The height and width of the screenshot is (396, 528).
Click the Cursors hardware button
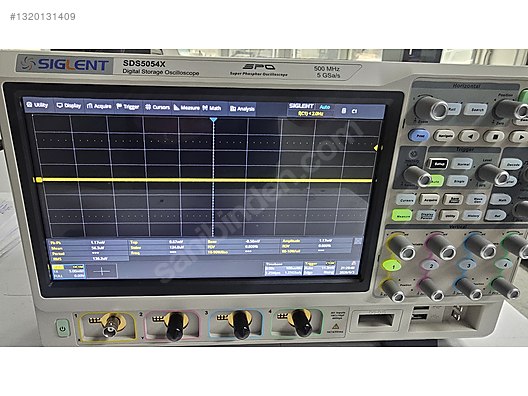click(x=407, y=200)
